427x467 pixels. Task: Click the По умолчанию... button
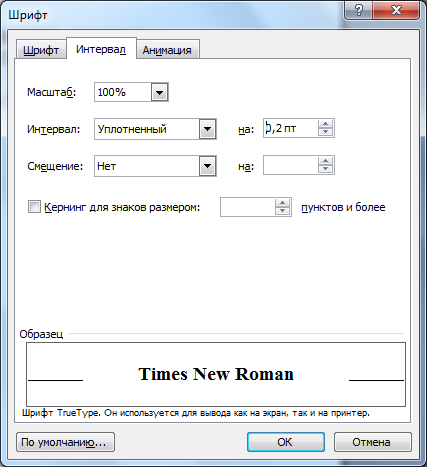click(65, 442)
